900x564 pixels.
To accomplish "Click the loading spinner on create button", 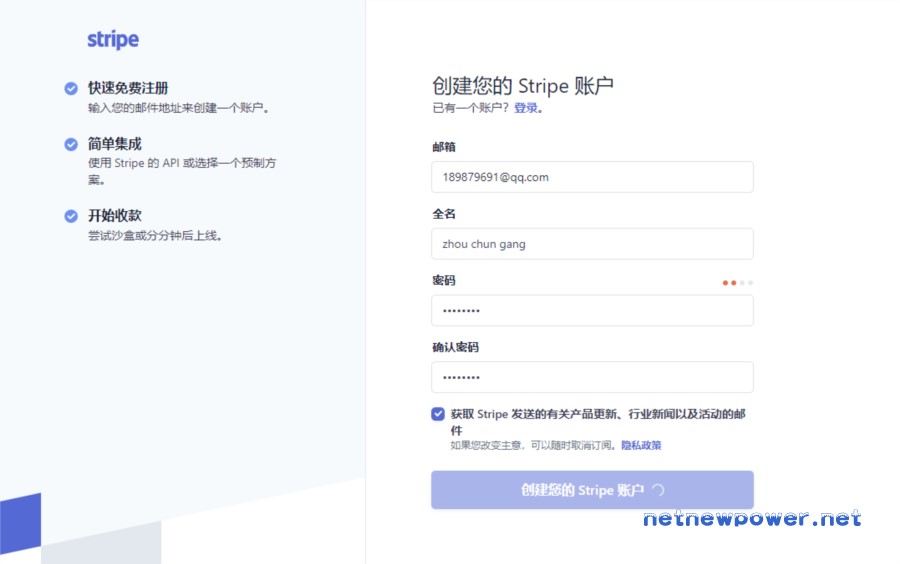I will [658, 490].
